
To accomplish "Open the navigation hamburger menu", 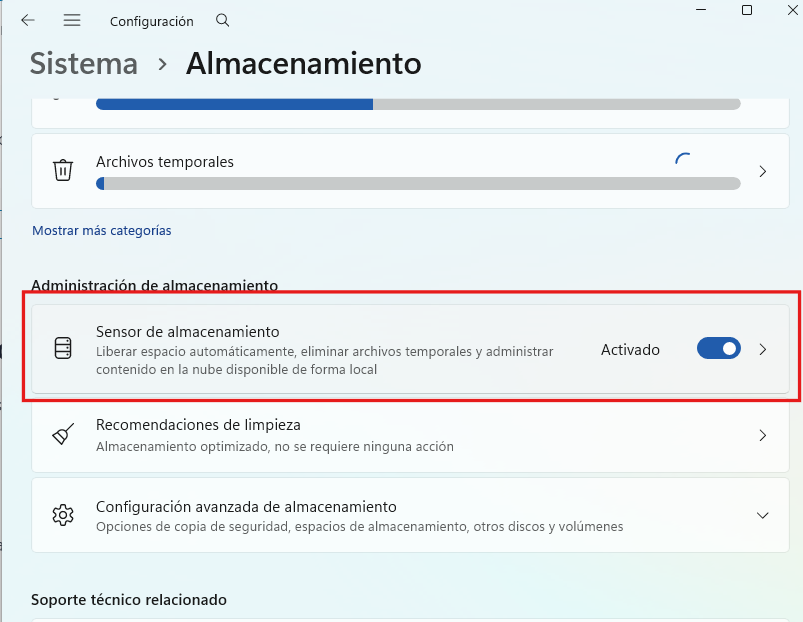I will [71, 20].
